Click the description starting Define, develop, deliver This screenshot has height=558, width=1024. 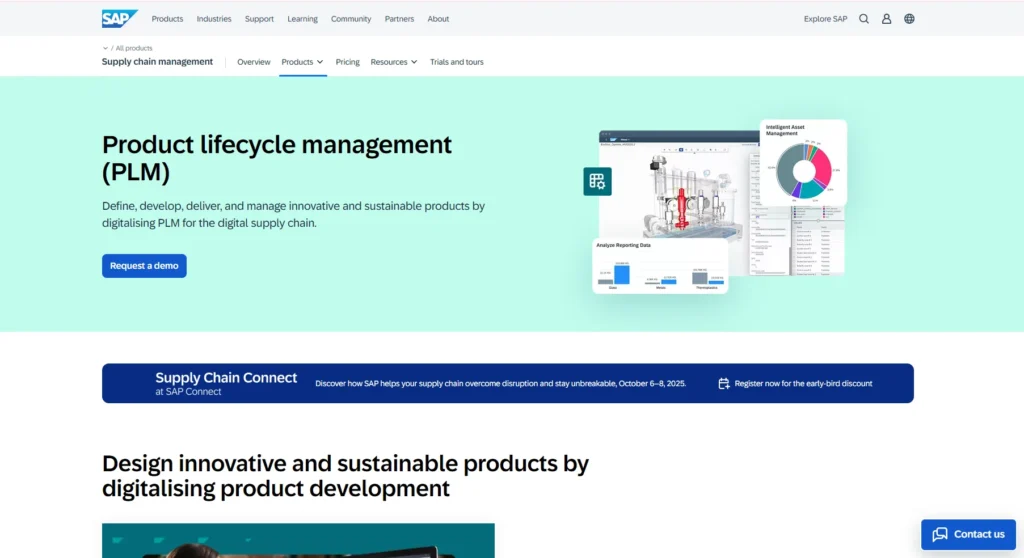click(x=293, y=214)
